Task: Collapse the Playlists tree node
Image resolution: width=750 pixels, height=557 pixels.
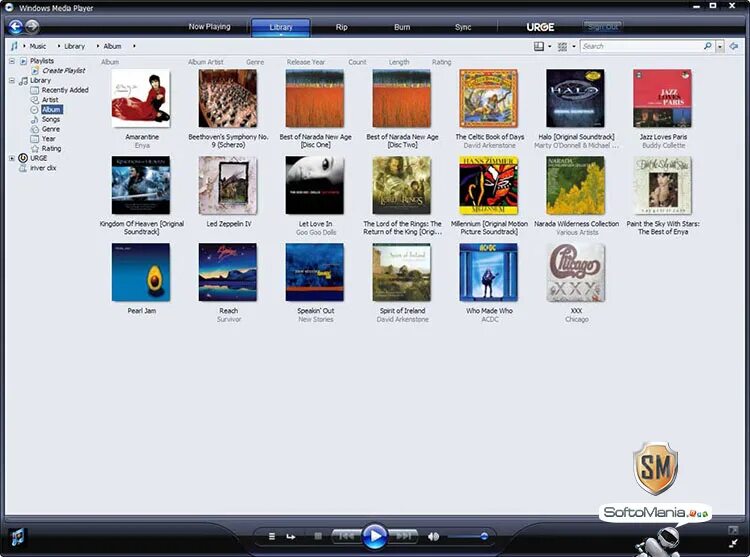Action: pyautogui.click(x=12, y=61)
